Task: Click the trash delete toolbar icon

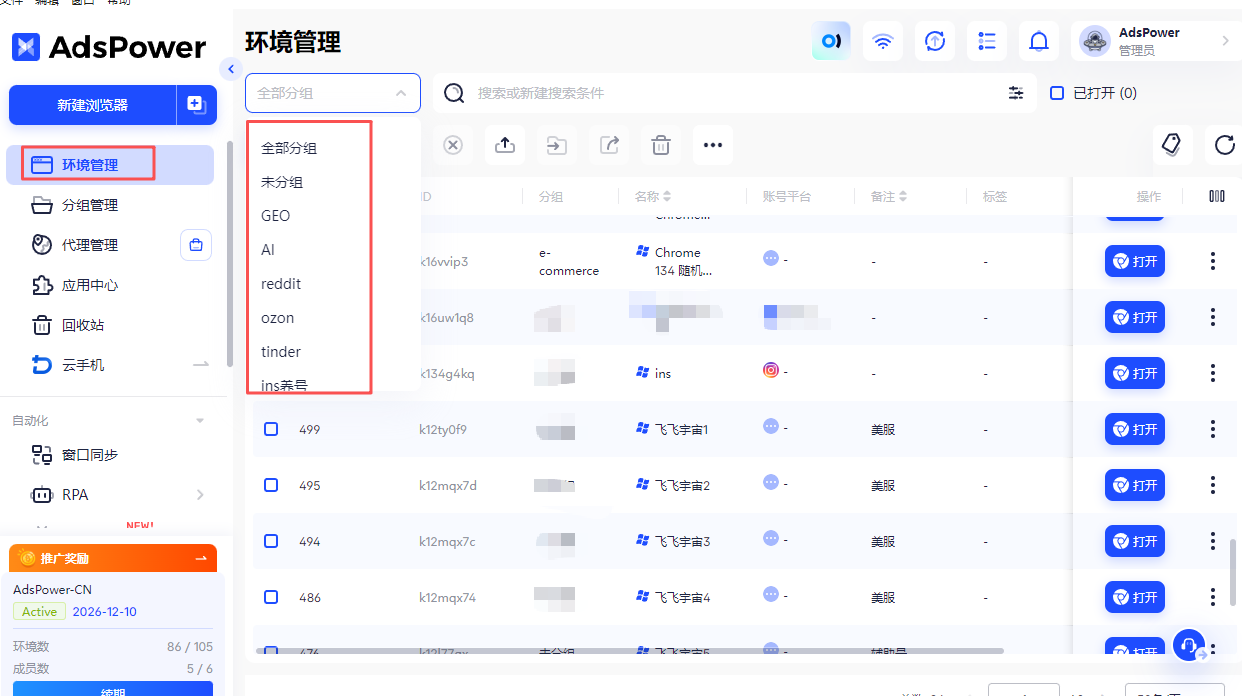Action: pyautogui.click(x=661, y=145)
